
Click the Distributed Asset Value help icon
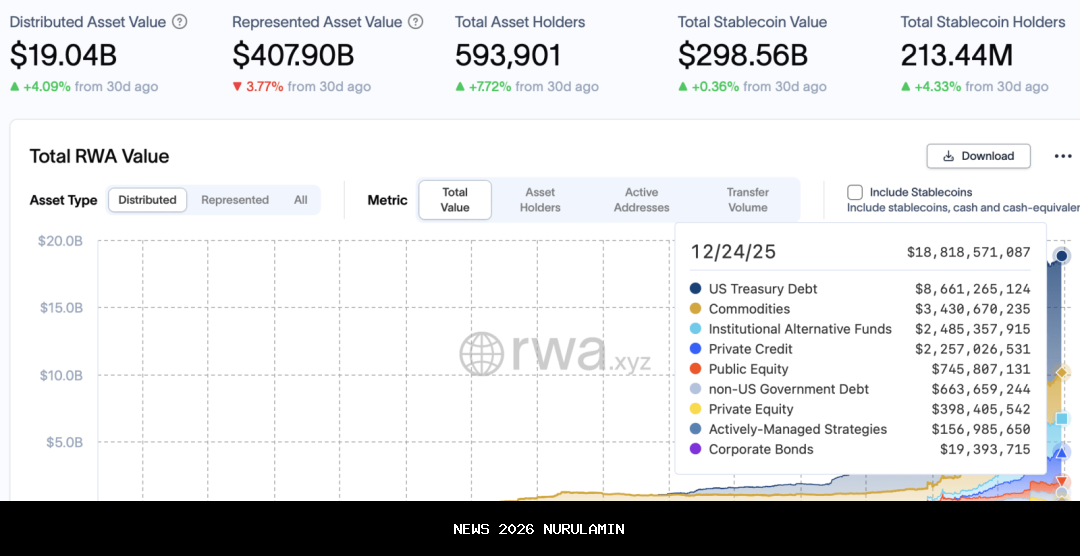(x=180, y=22)
